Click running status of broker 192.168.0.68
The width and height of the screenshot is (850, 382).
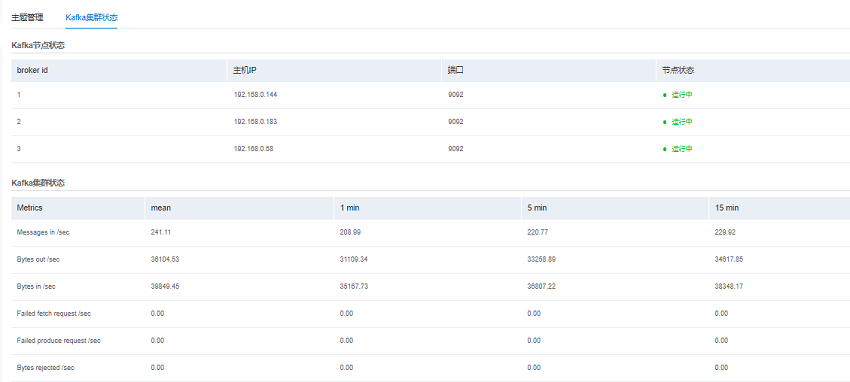pos(678,149)
